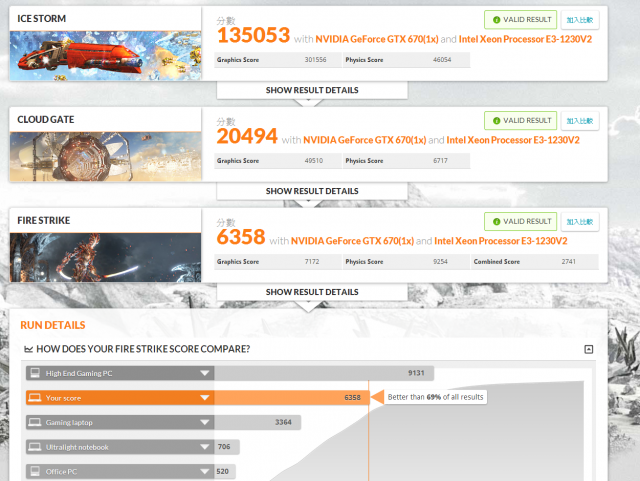Viewport: 640px width, 481px height.
Task: Click chart icon beside score compare heading
Action: 28,349
